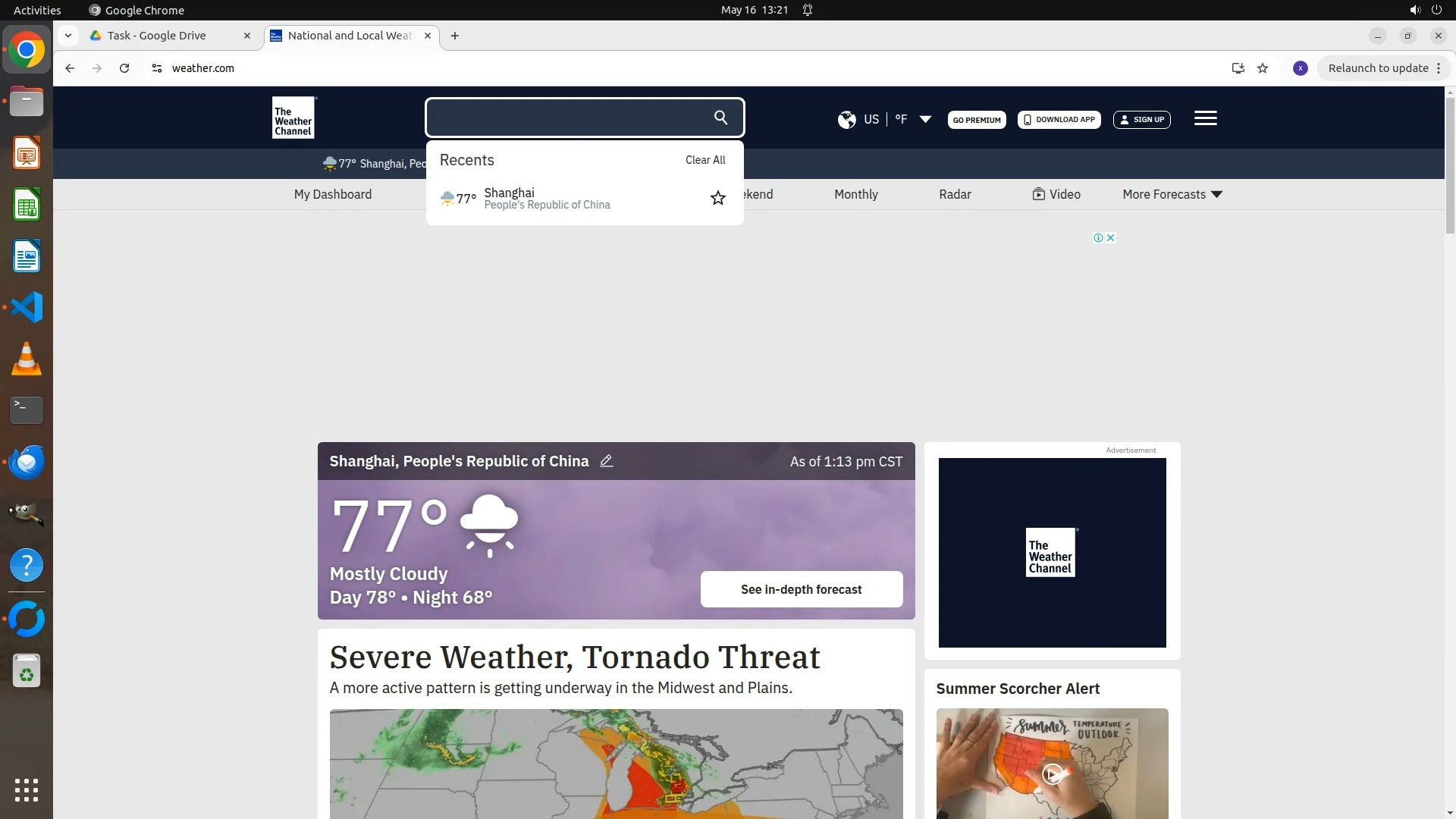Close the advertisement with X icon
This screenshot has width=1456, height=819.
[1110, 237]
